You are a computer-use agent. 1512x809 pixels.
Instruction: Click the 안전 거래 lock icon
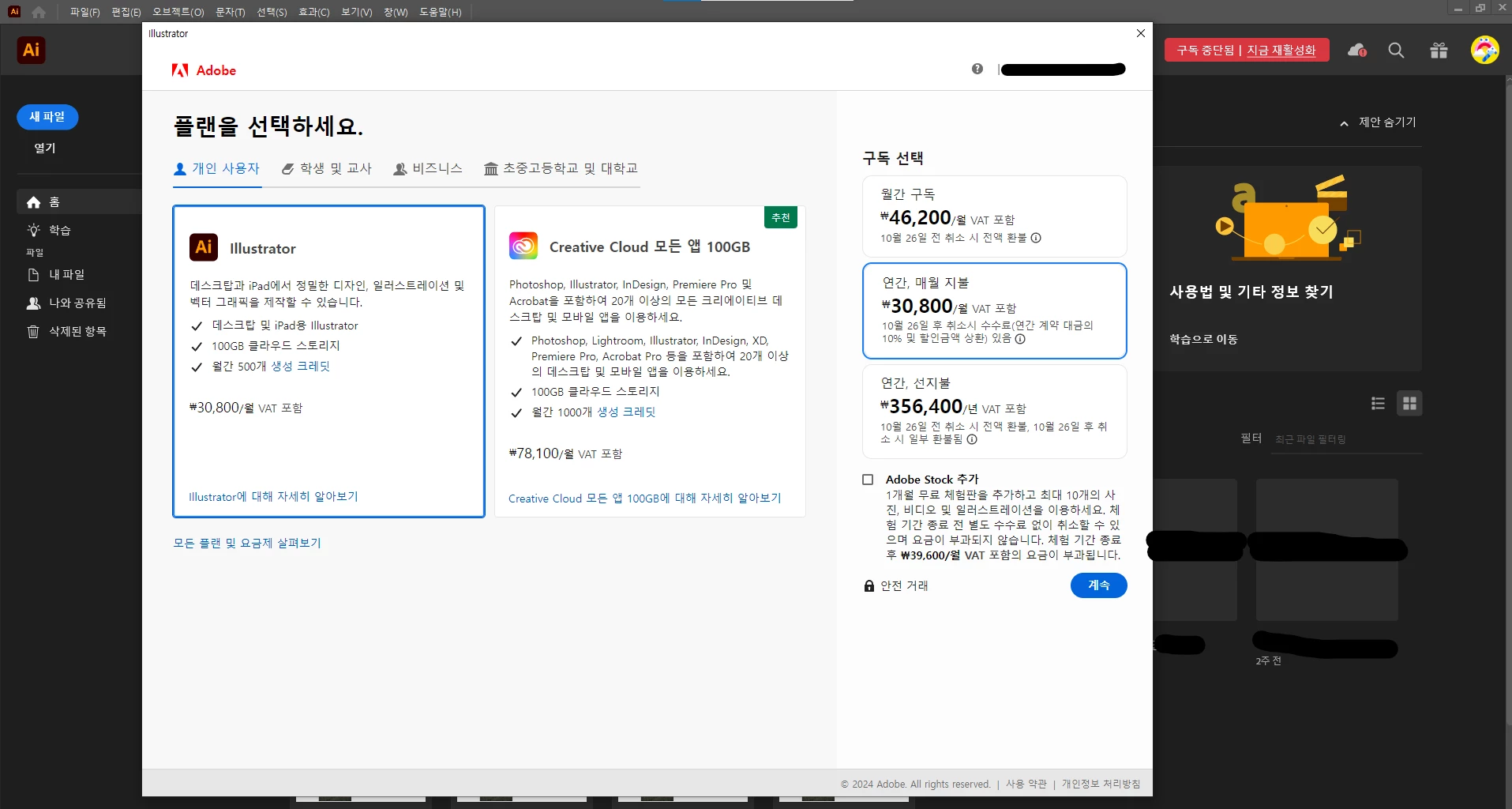pyautogui.click(x=869, y=585)
